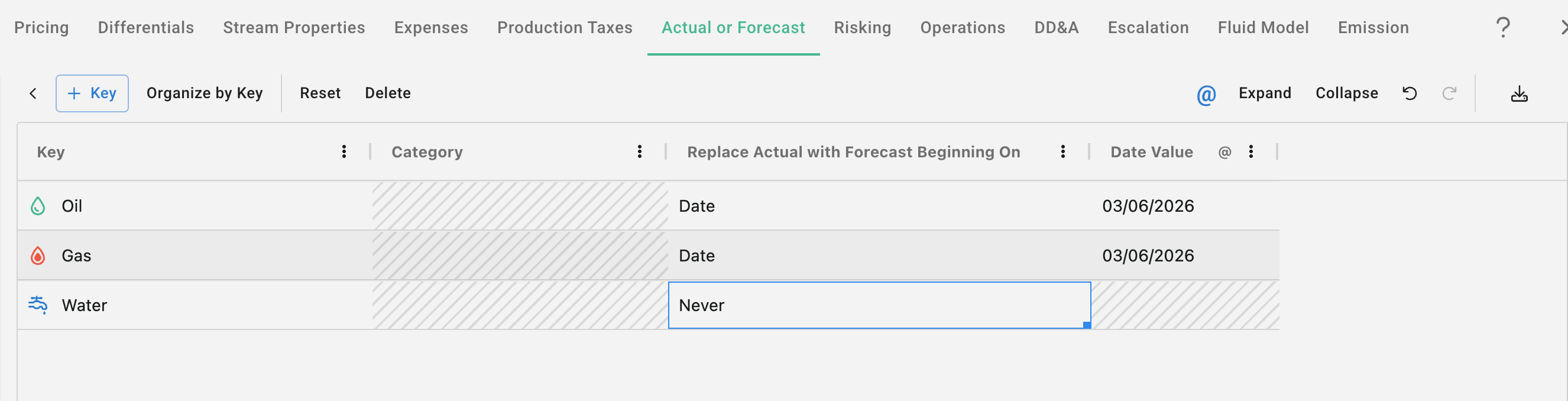Click the blue @ reference icon in toolbar
This screenshot has height=401, width=1568.
point(1206,94)
